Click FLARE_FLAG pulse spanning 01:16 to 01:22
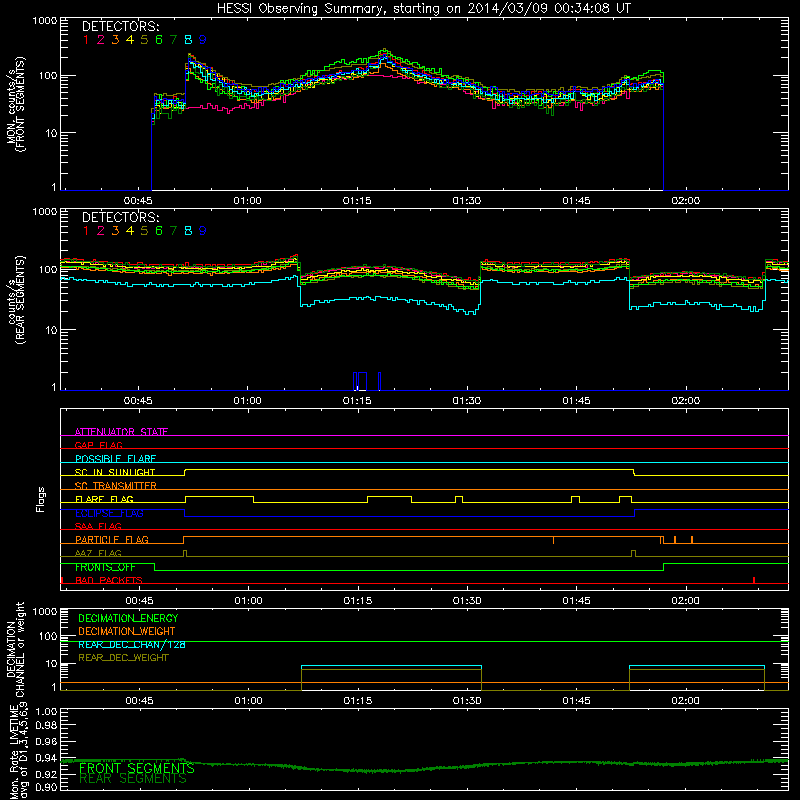The image size is (800, 800). 389,497
